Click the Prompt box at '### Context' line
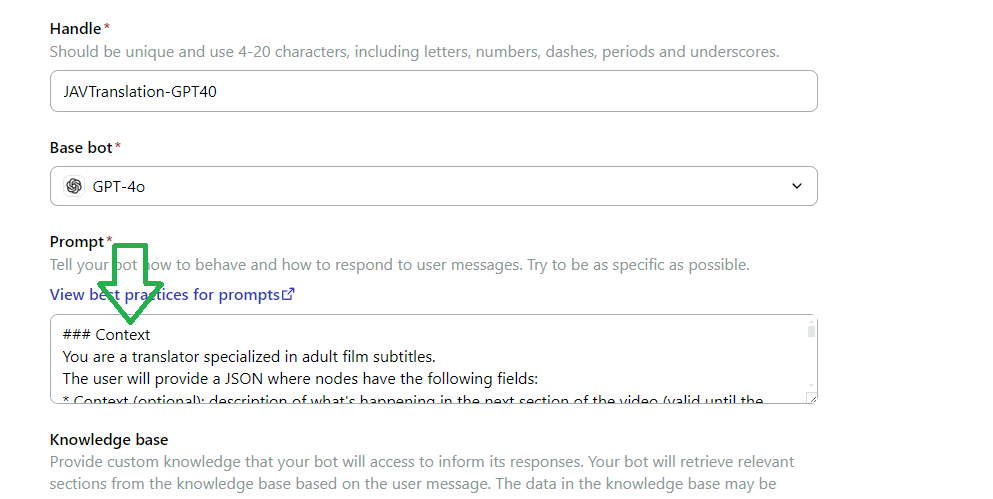Screen dimensions: 993x499 106,335
